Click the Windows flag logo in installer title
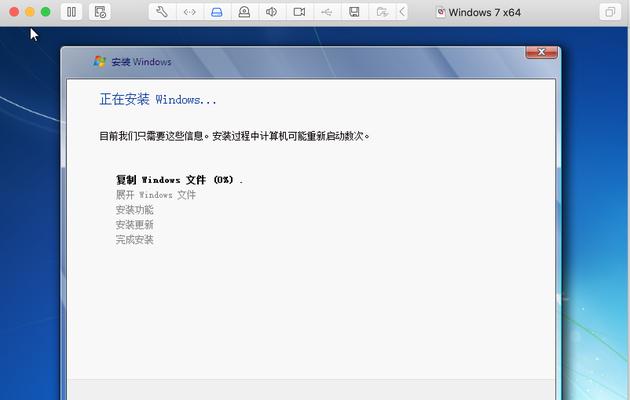 coord(99,61)
